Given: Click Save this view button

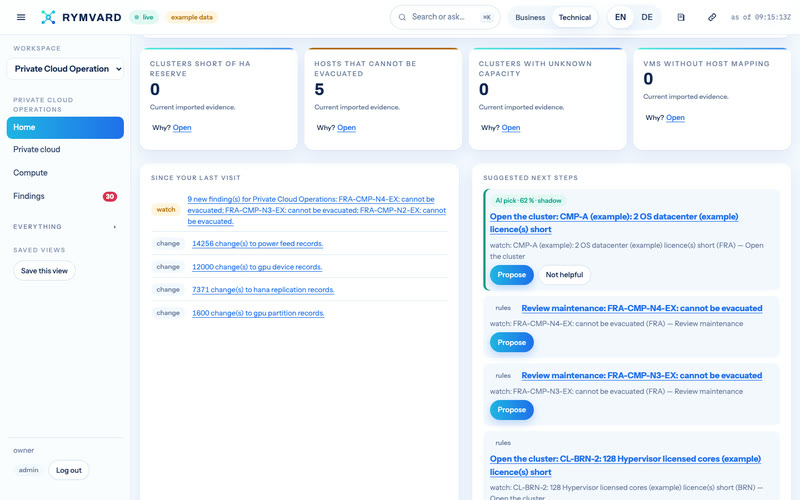Looking at the screenshot, I should pyautogui.click(x=44, y=271).
